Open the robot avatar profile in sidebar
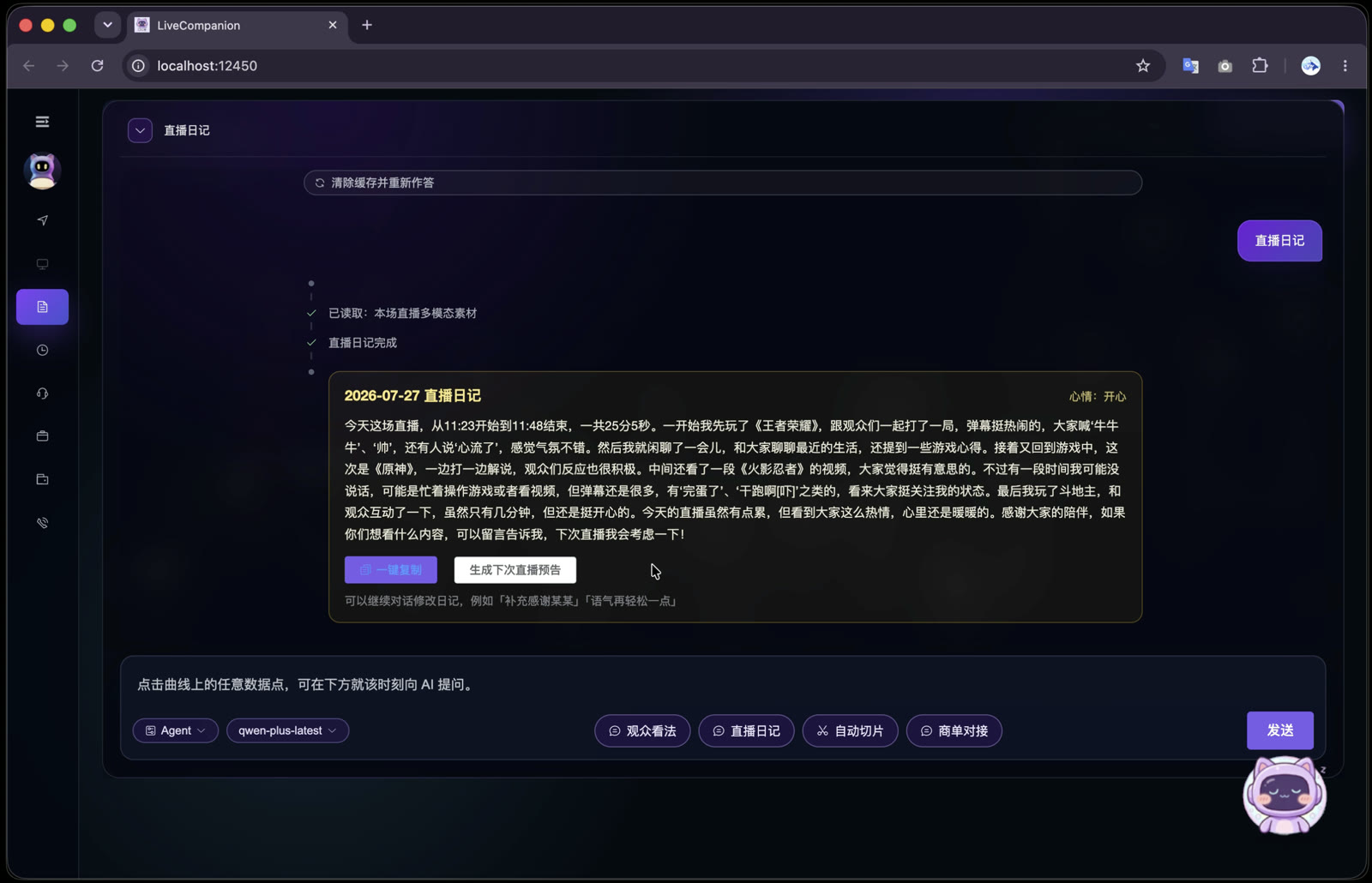1372x883 pixels. click(x=42, y=171)
